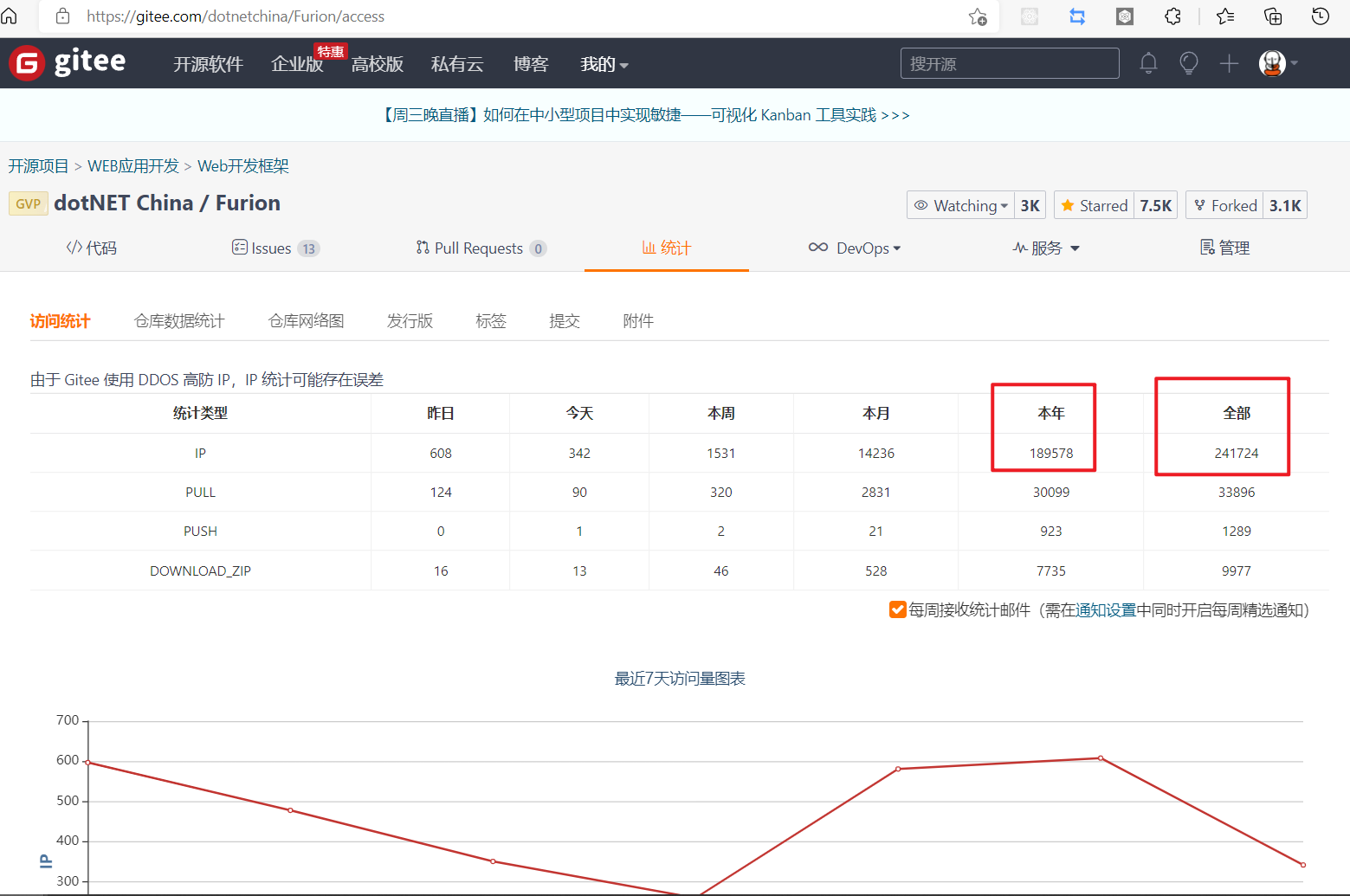Open the Issues tab

pyautogui.click(x=275, y=248)
